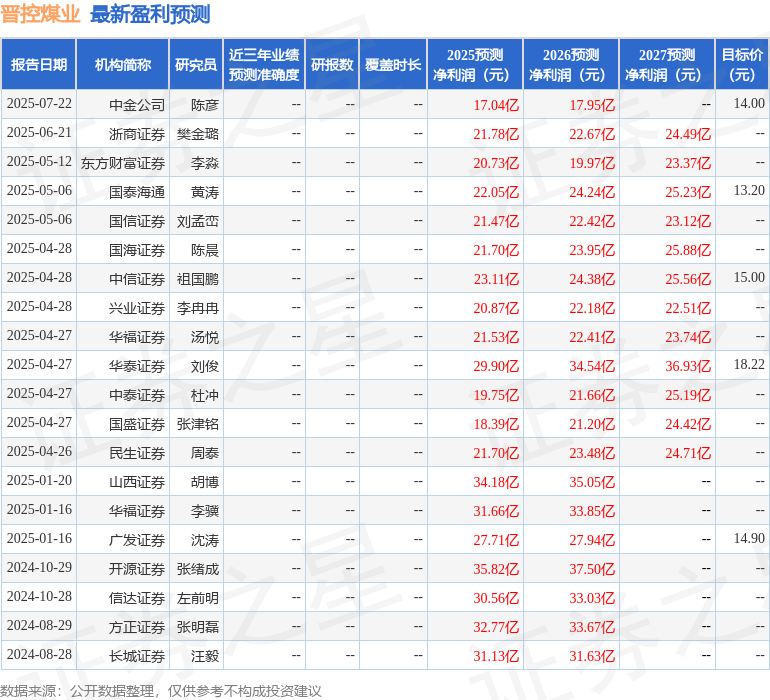This screenshot has width=770, height=700.
Task: Click the 34.18亿 profit value
Action: tap(496, 482)
